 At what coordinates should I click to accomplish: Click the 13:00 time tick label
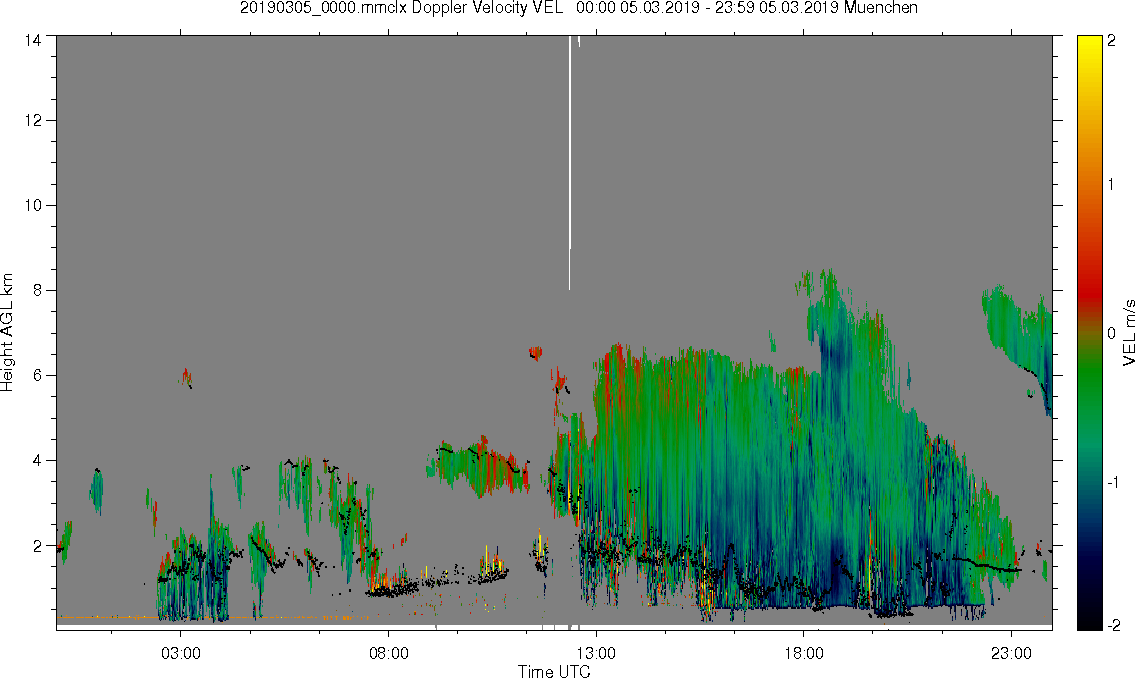pyautogui.click(x=596, y=653)
